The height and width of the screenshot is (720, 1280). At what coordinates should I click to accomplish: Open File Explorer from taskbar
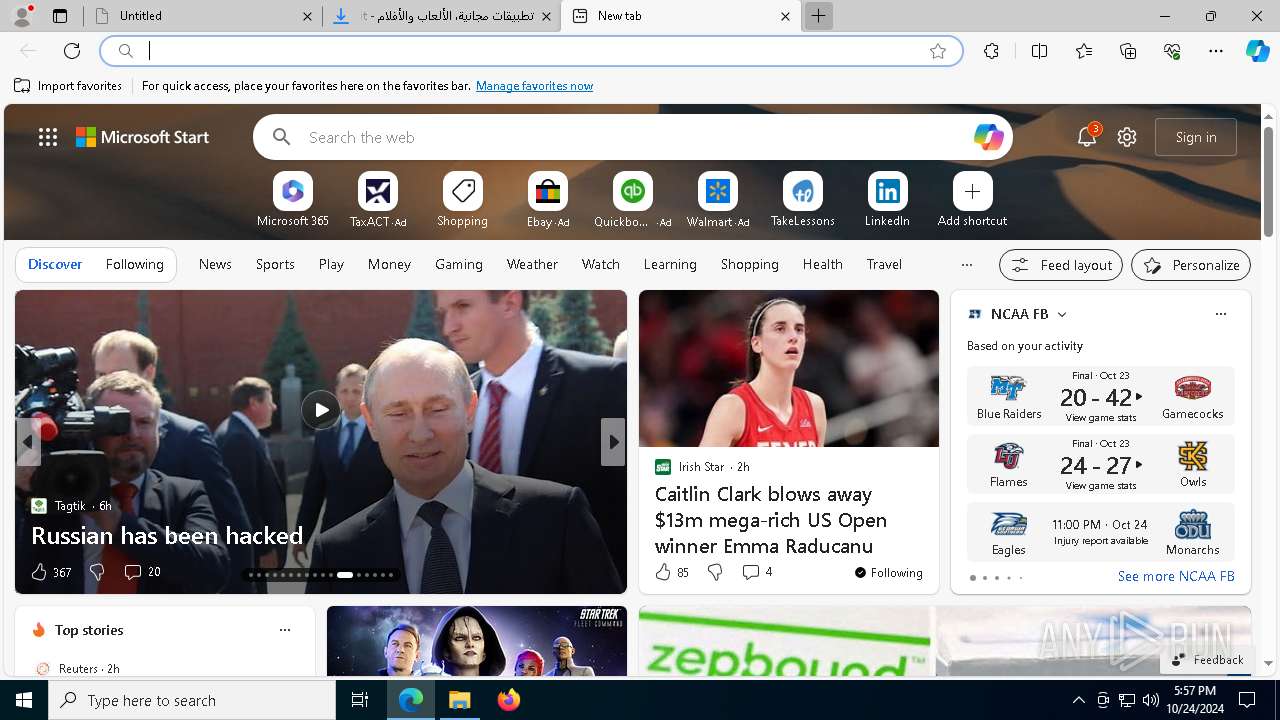point(460,700)
